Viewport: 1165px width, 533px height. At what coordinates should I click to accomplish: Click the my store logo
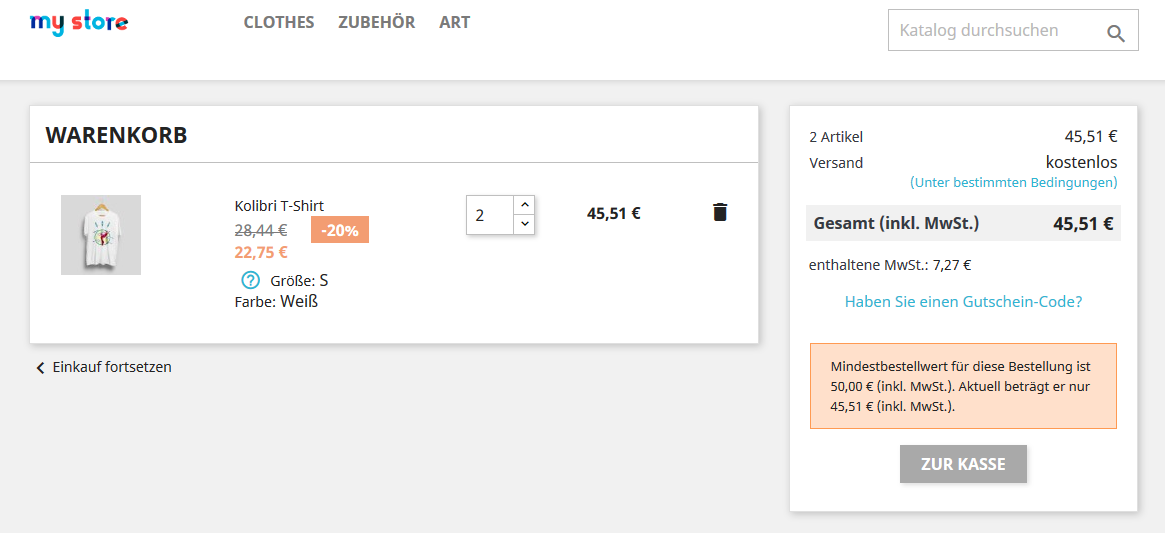(x=79, y=22)
